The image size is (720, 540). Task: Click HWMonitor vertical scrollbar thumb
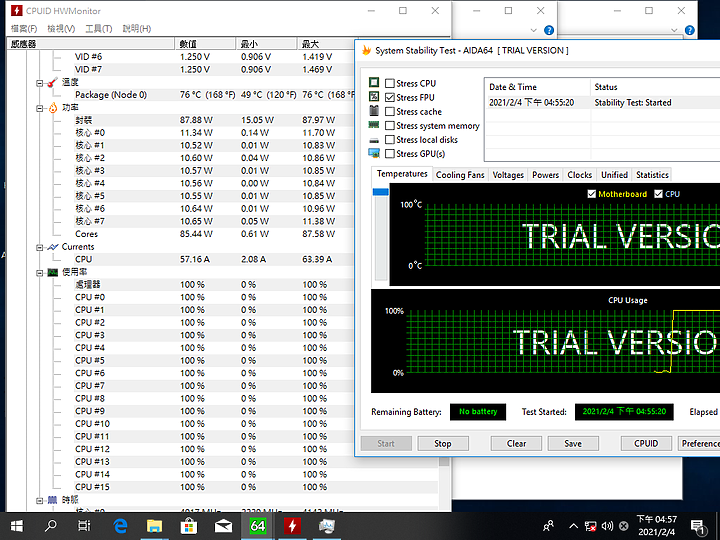[x=444, y=461]
